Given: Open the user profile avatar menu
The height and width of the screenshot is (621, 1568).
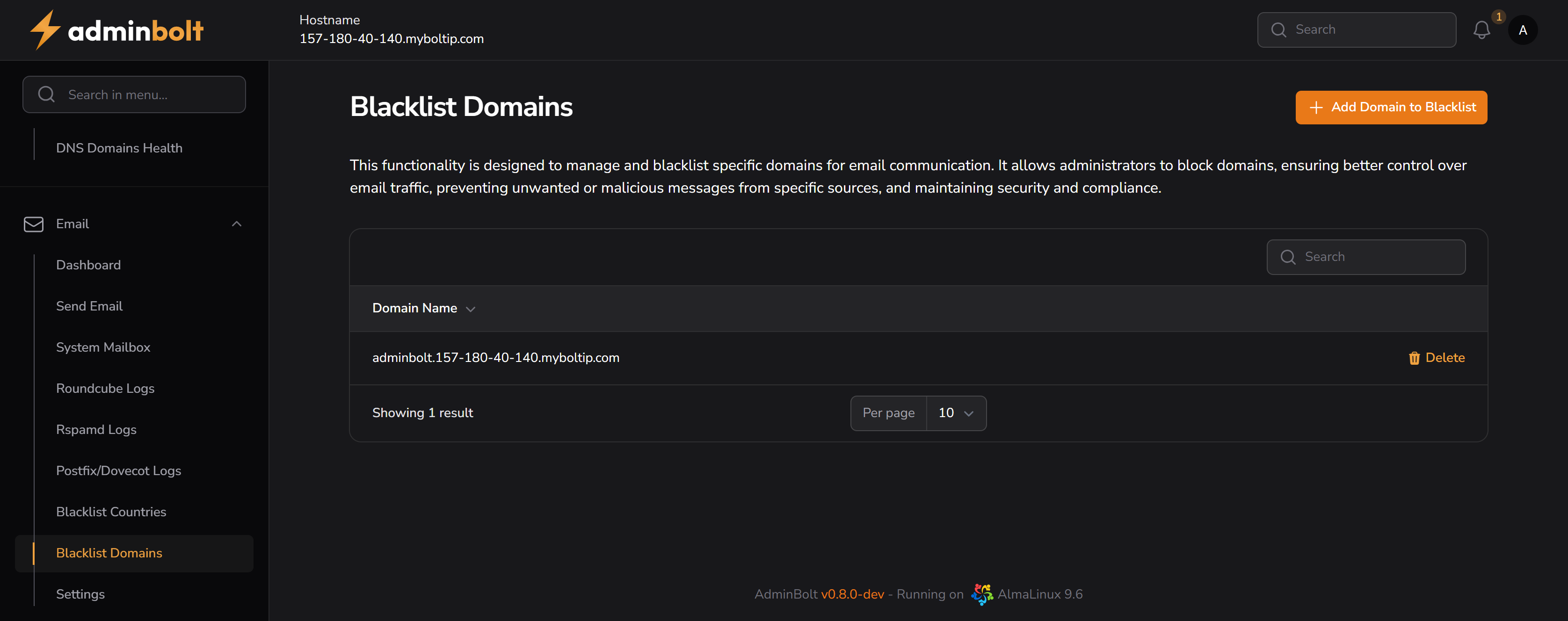Looking at the screenshot, I should point(1523,30).
